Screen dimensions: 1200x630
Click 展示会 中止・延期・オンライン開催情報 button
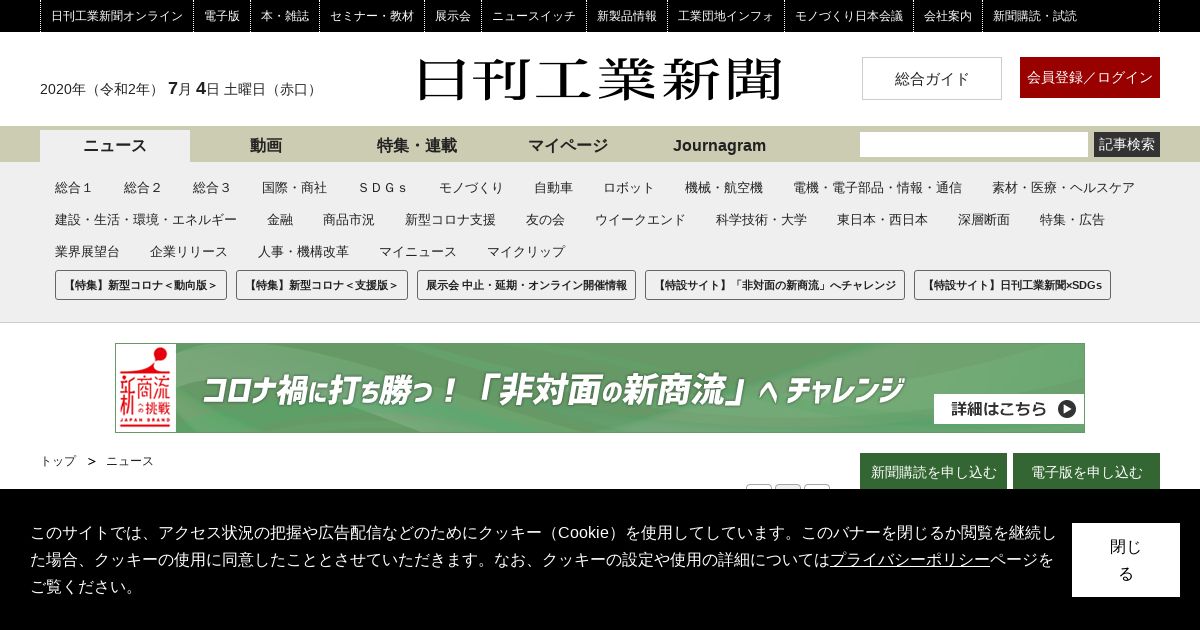pos(526,285)
